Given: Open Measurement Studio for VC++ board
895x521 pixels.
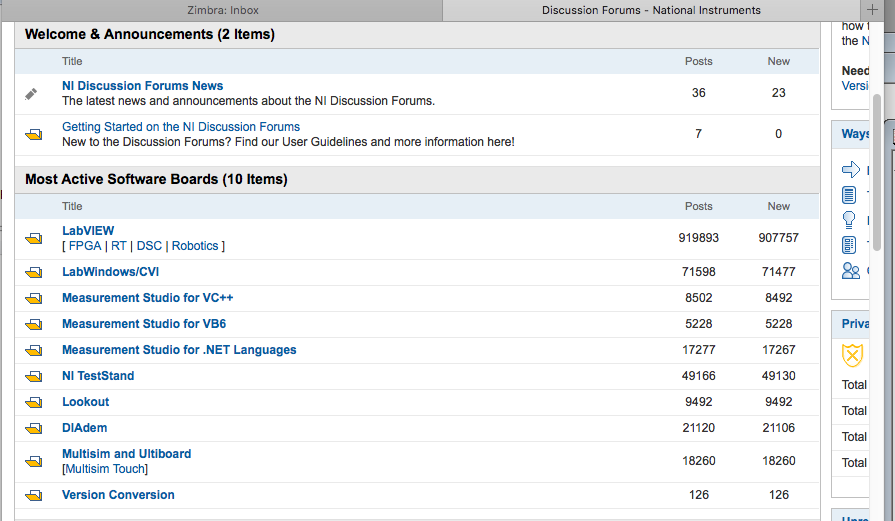Looking at the screenshot, I should click(x=147, y=298).
